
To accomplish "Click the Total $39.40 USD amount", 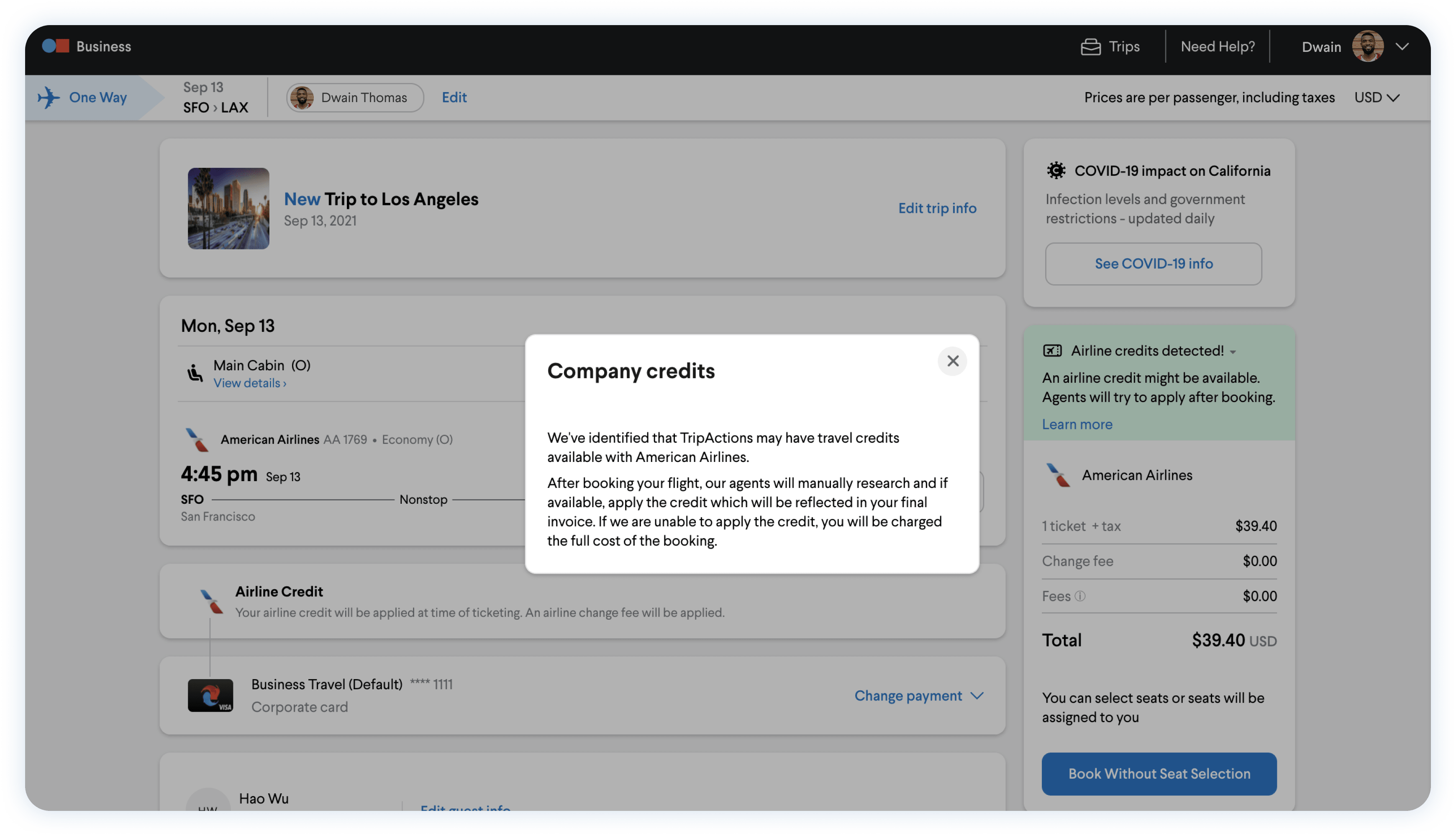I will pyautogui.click(x=1234, y=640).
